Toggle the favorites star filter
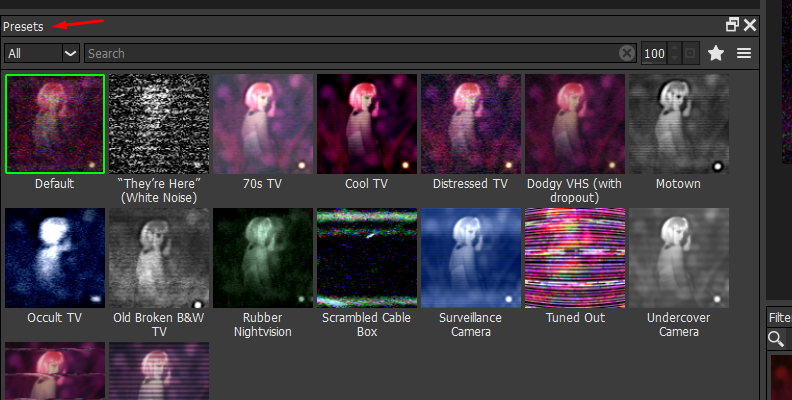Viewport: 792px width, 400px height. click(716, 53)
